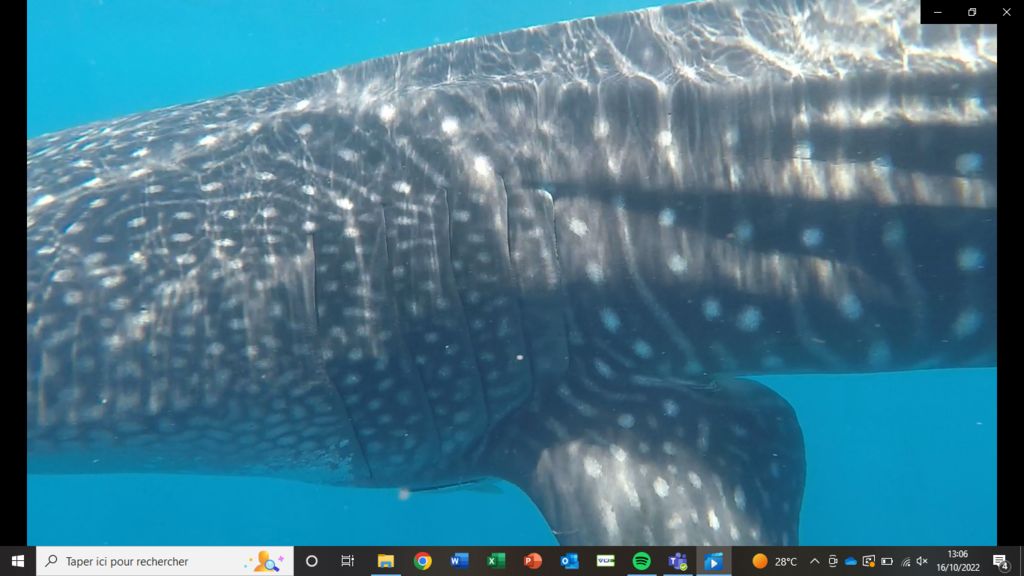
Task: Switch to Microsoft Teams in the taskbar
Action: click(678, 561)
